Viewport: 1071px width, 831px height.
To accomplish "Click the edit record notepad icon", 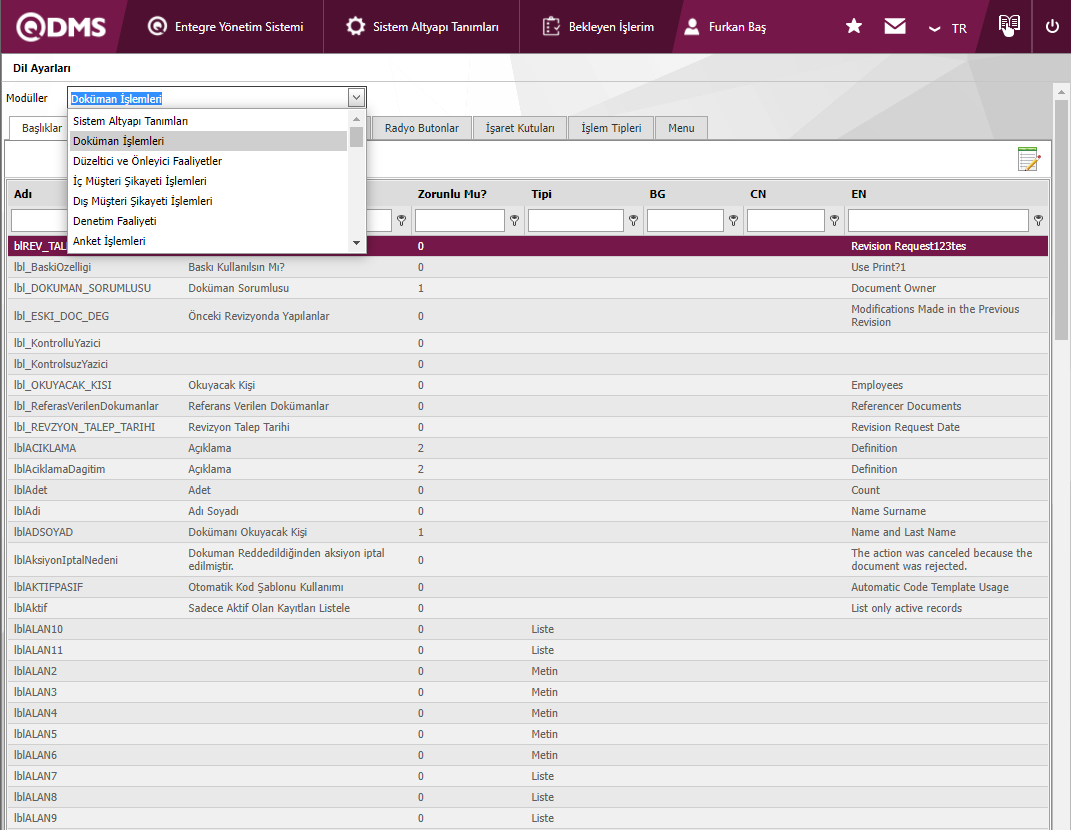I will [x=1029, y=159].
